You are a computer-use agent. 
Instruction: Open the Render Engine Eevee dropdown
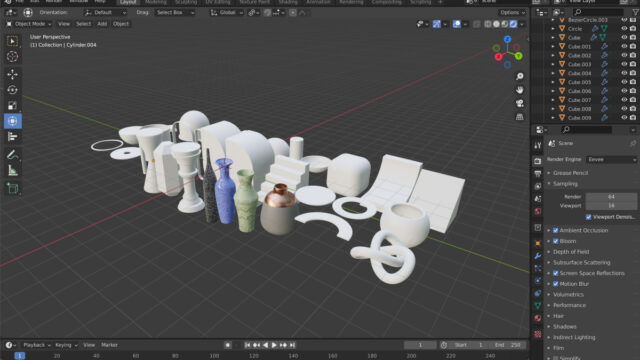[x=611, y=160]
